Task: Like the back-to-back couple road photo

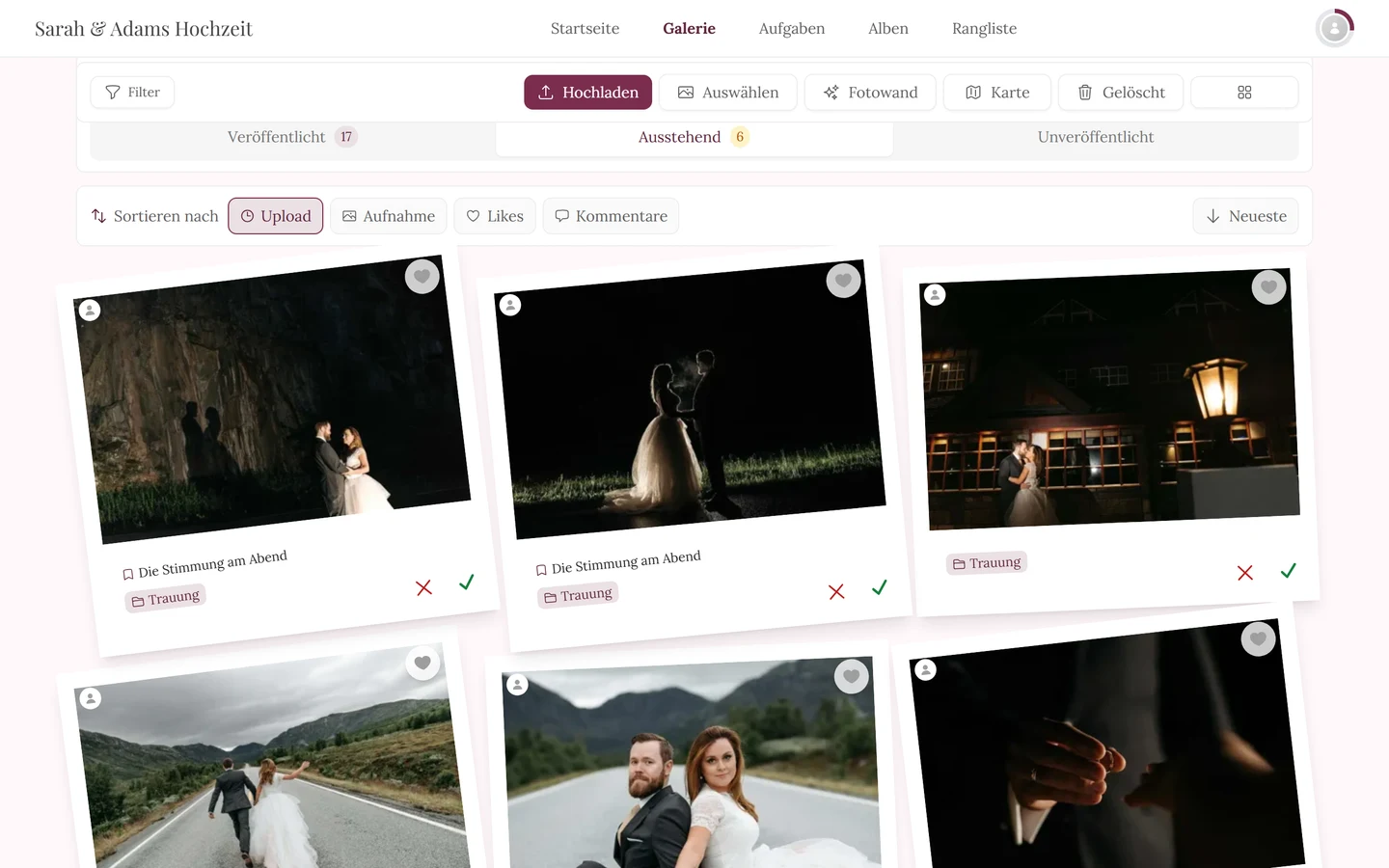Action: point(852,676)
